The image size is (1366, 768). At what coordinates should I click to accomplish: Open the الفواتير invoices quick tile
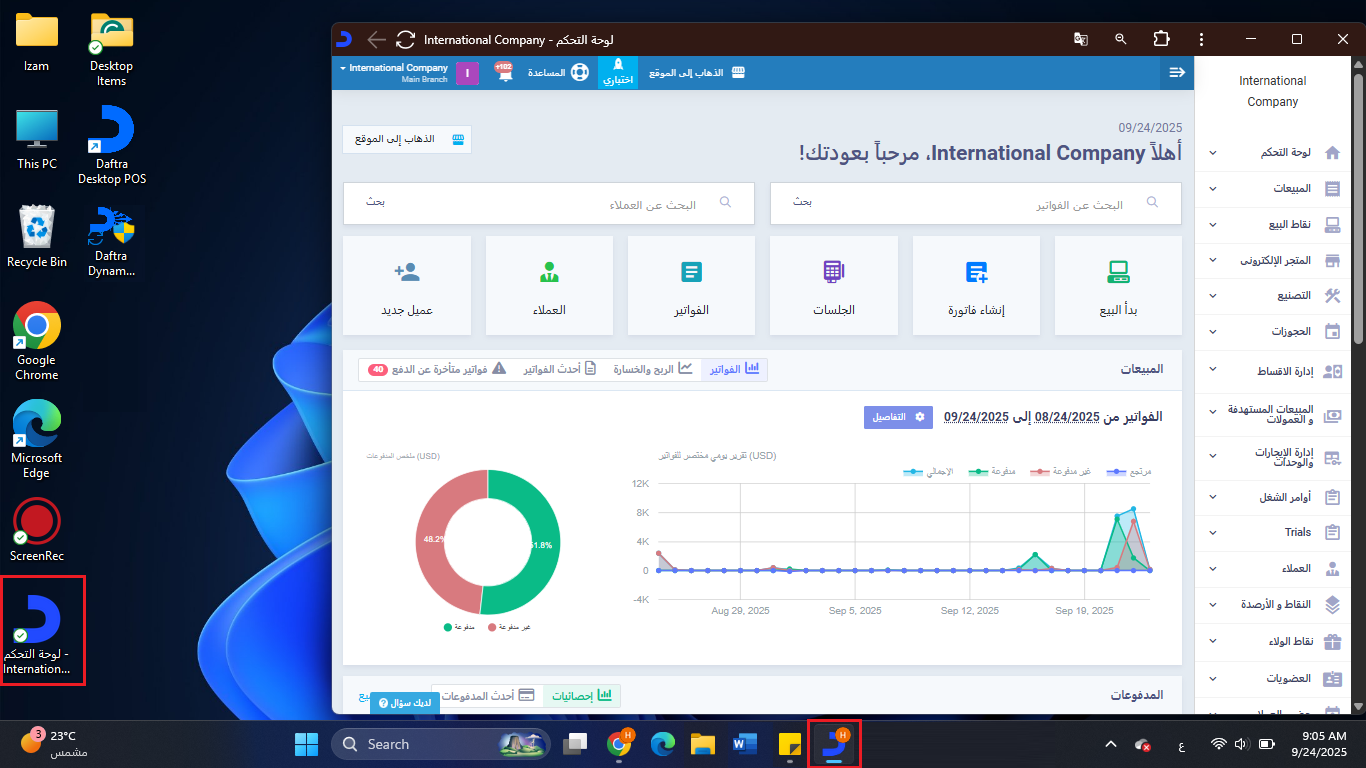691,285
